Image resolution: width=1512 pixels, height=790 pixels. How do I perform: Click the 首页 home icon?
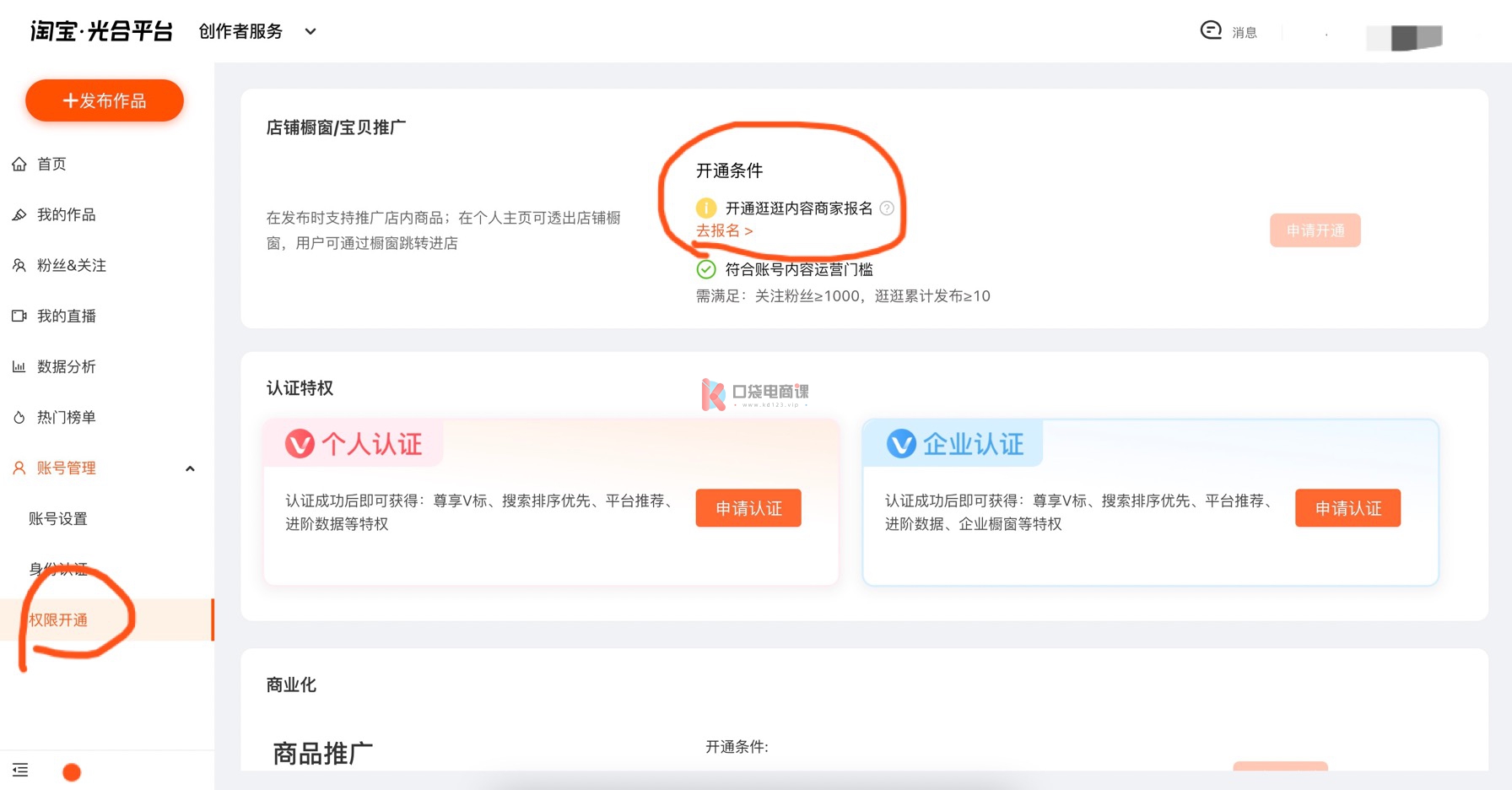tap(19, 164)
